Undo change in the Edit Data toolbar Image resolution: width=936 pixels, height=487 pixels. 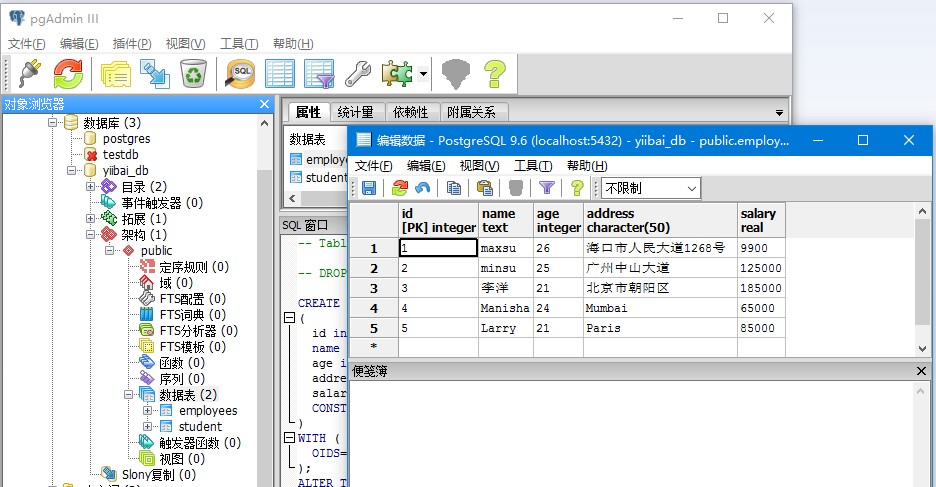coord(423,189)
